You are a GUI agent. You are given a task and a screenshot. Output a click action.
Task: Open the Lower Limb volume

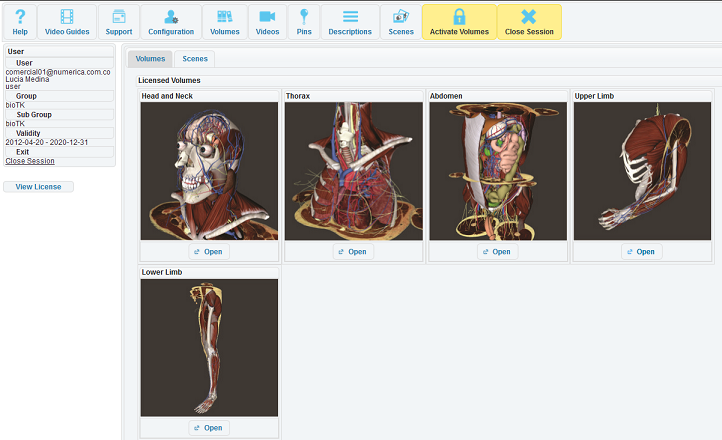pos(209,428)
